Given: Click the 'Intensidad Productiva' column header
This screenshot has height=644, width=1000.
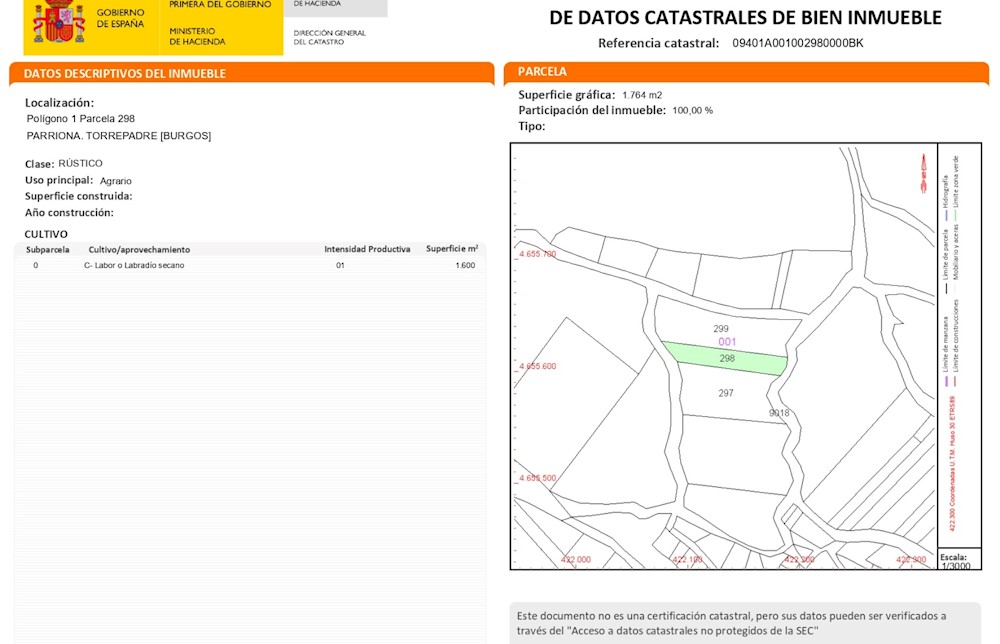Looking at the screenshot, I should pos(367,249).
